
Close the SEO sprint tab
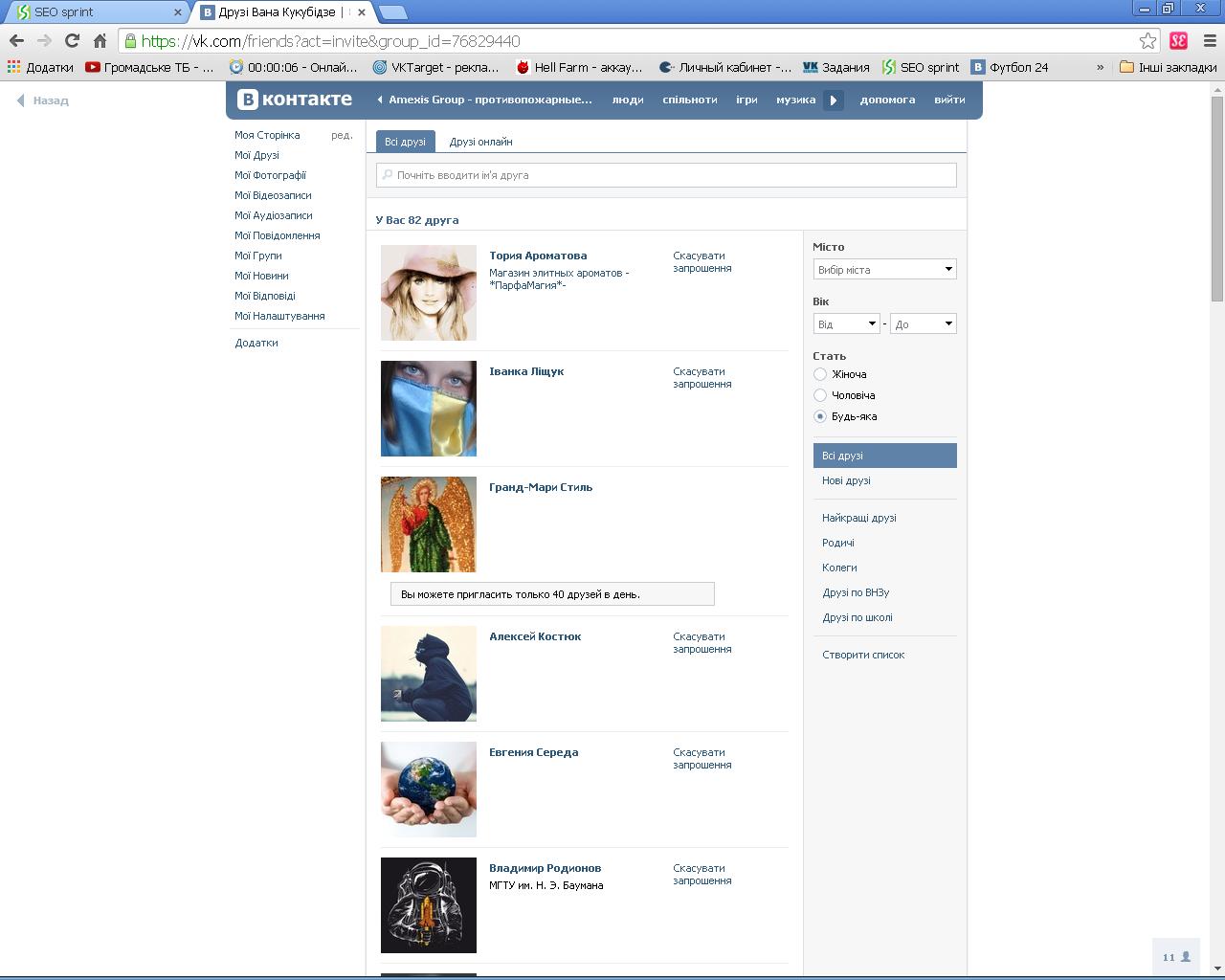click(x=177, y=12)
